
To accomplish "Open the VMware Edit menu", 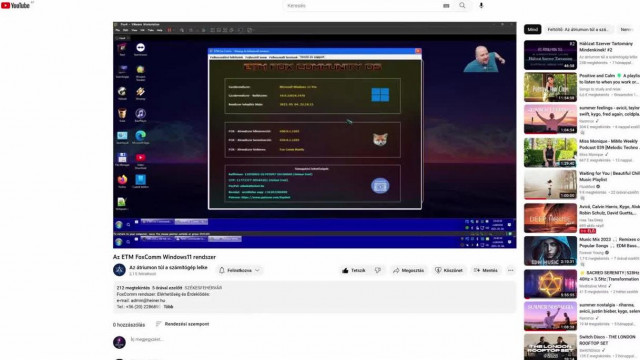I will click(126, 30).
